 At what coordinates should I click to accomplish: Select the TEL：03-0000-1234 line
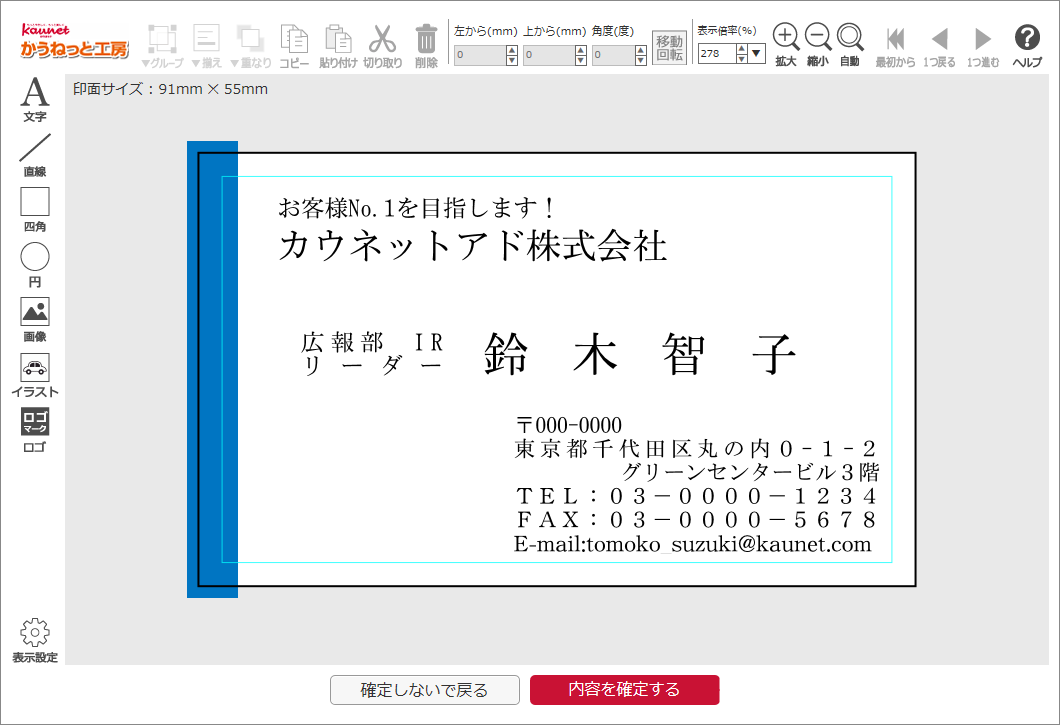click(696, 496)
